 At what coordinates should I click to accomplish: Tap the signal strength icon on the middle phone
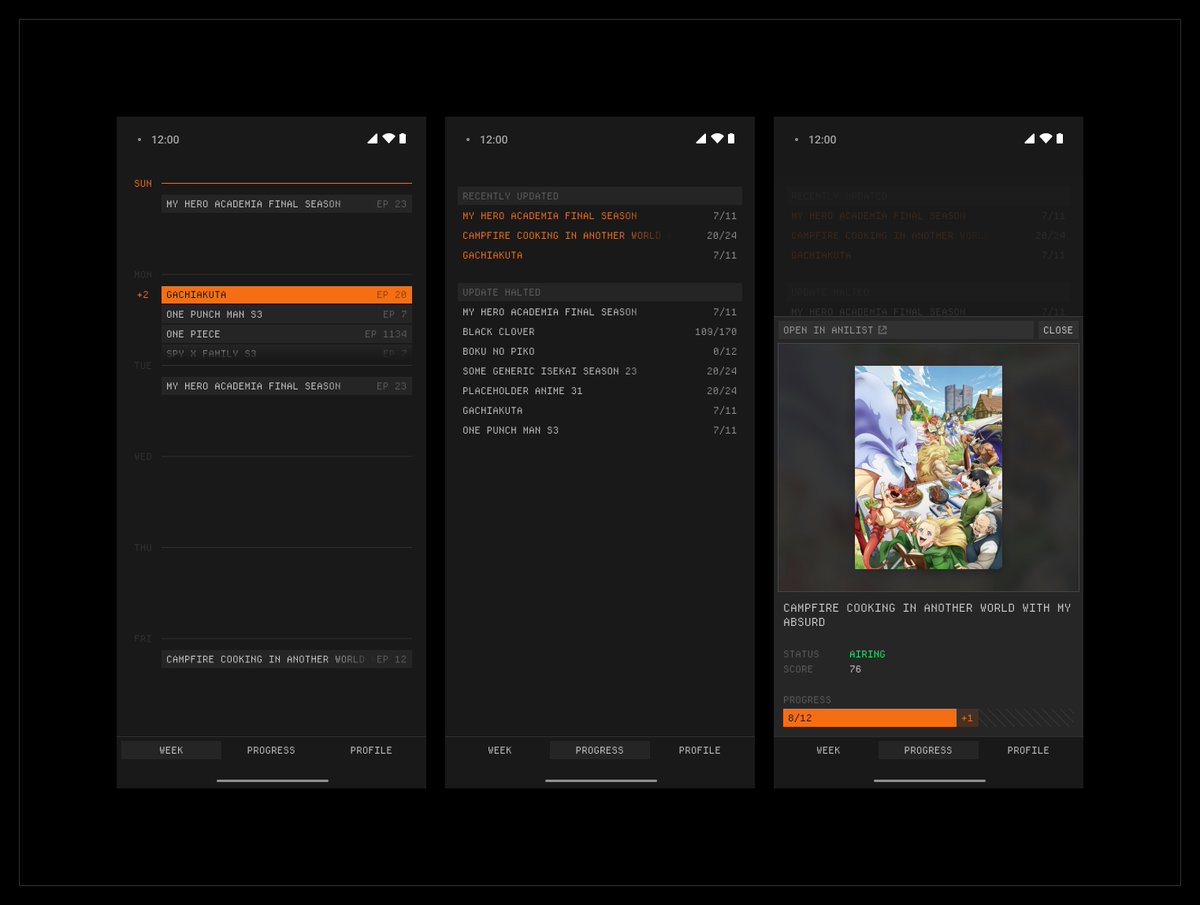[x=701, y=139]
